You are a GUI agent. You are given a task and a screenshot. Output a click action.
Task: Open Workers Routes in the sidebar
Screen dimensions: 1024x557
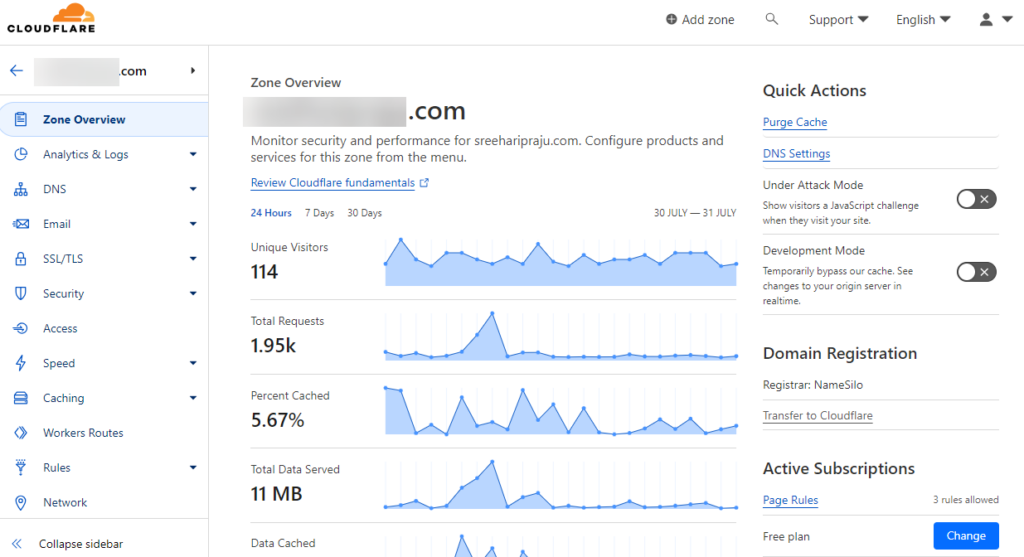pyautogui.click(x=104, y=433)
